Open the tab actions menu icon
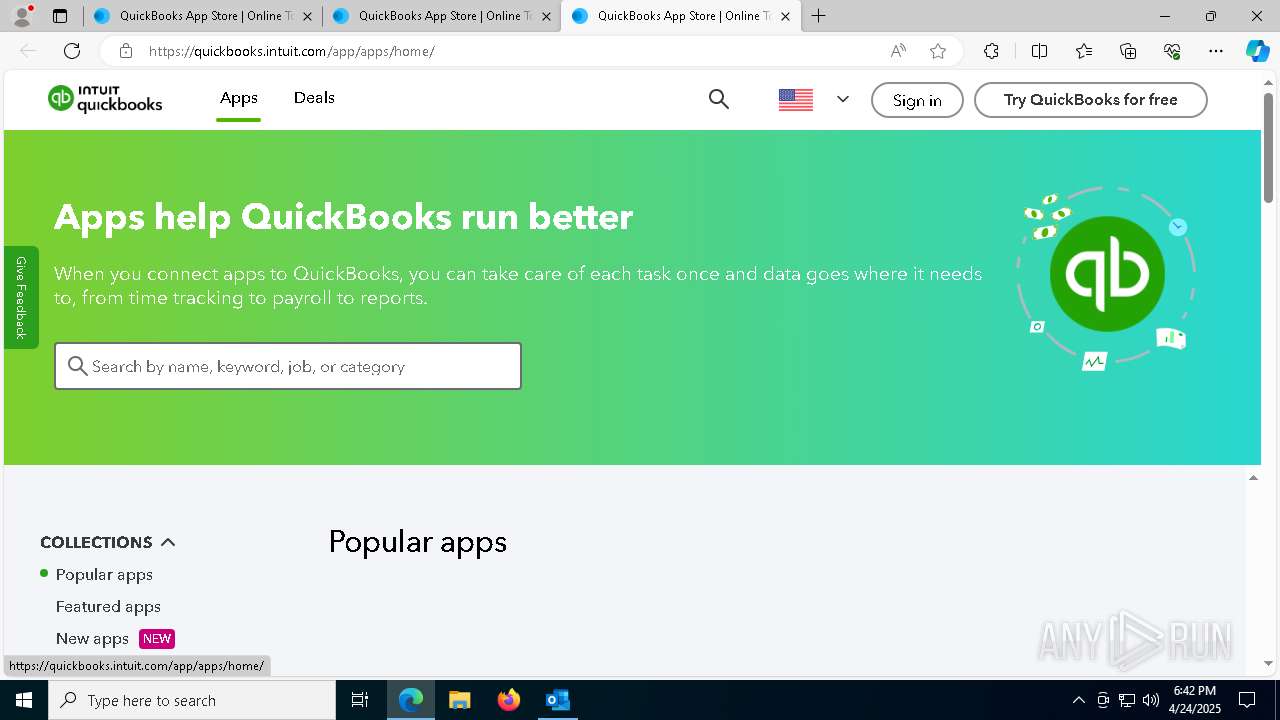Viewport: 1280px width, 720px height. [60, 16]
